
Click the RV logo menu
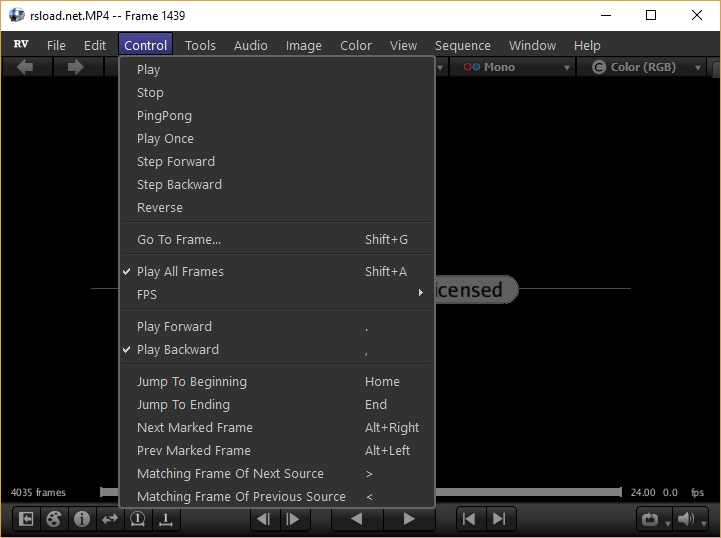pos(21,45)
